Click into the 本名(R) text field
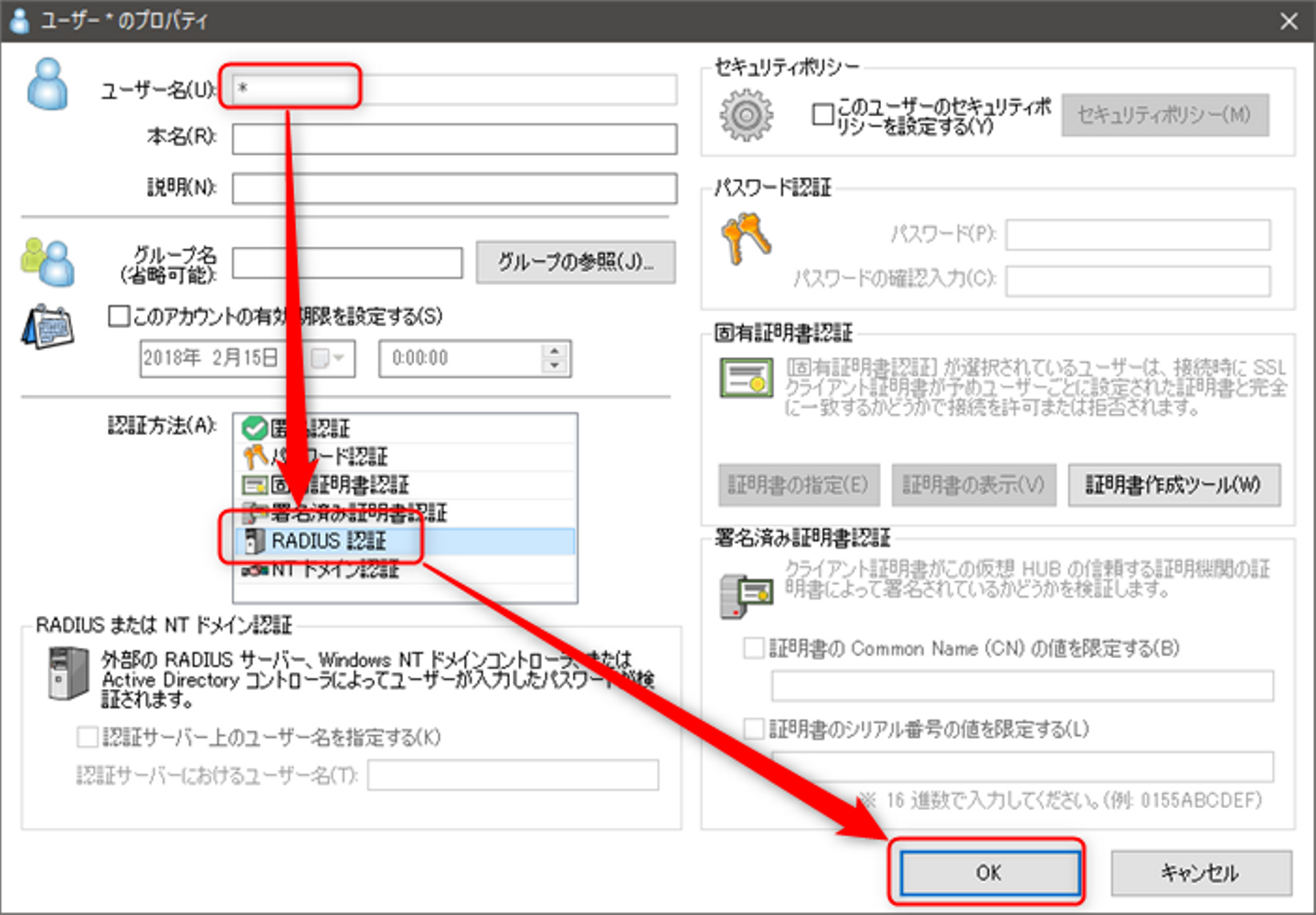 pos(454,139)
